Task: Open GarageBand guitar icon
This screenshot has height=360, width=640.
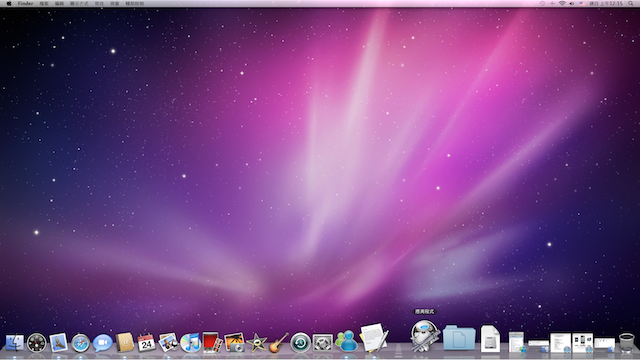Action: click(279, 343)
